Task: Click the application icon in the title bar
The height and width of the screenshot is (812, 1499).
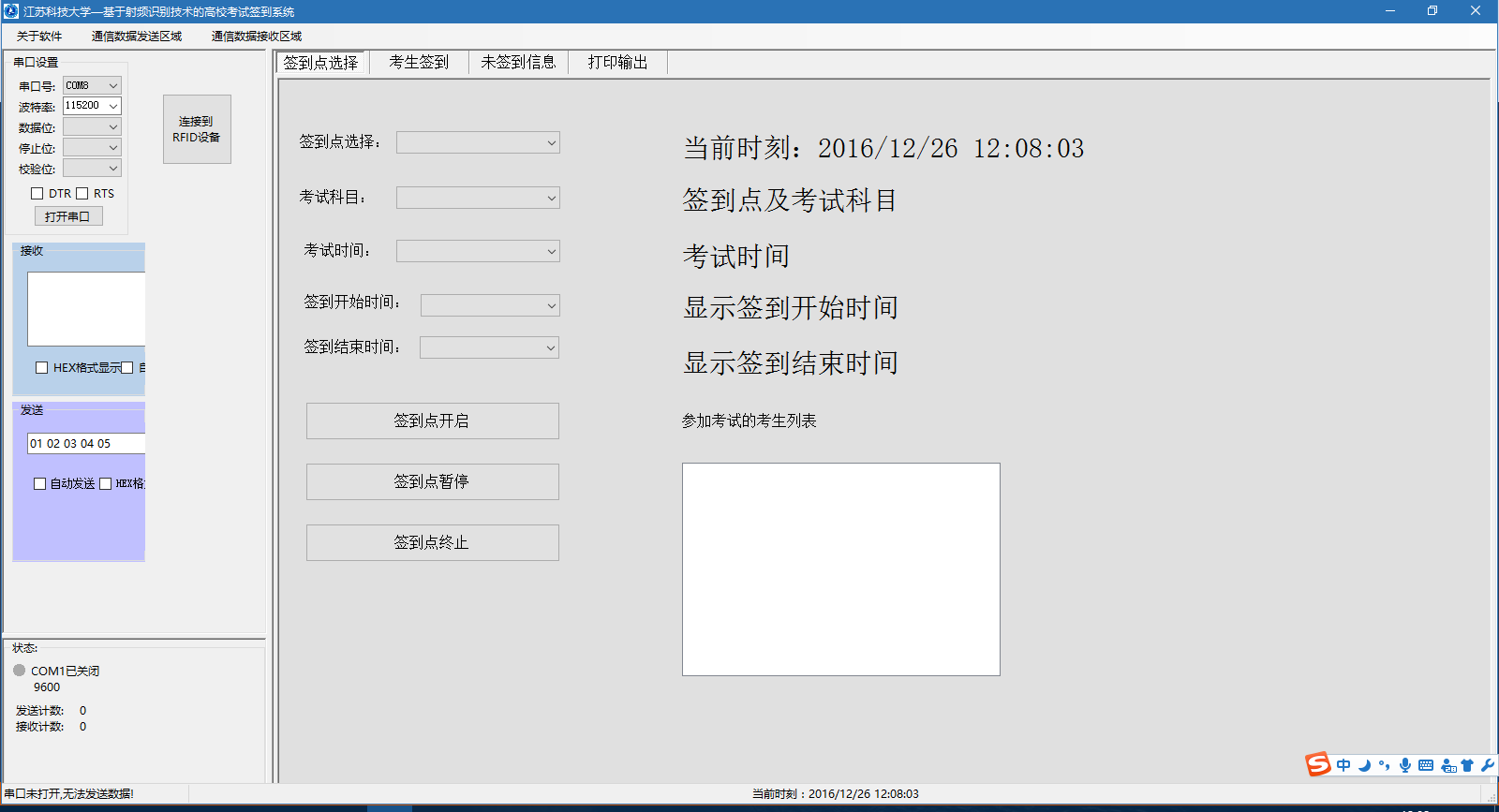Action: click(x=11, y=11)
